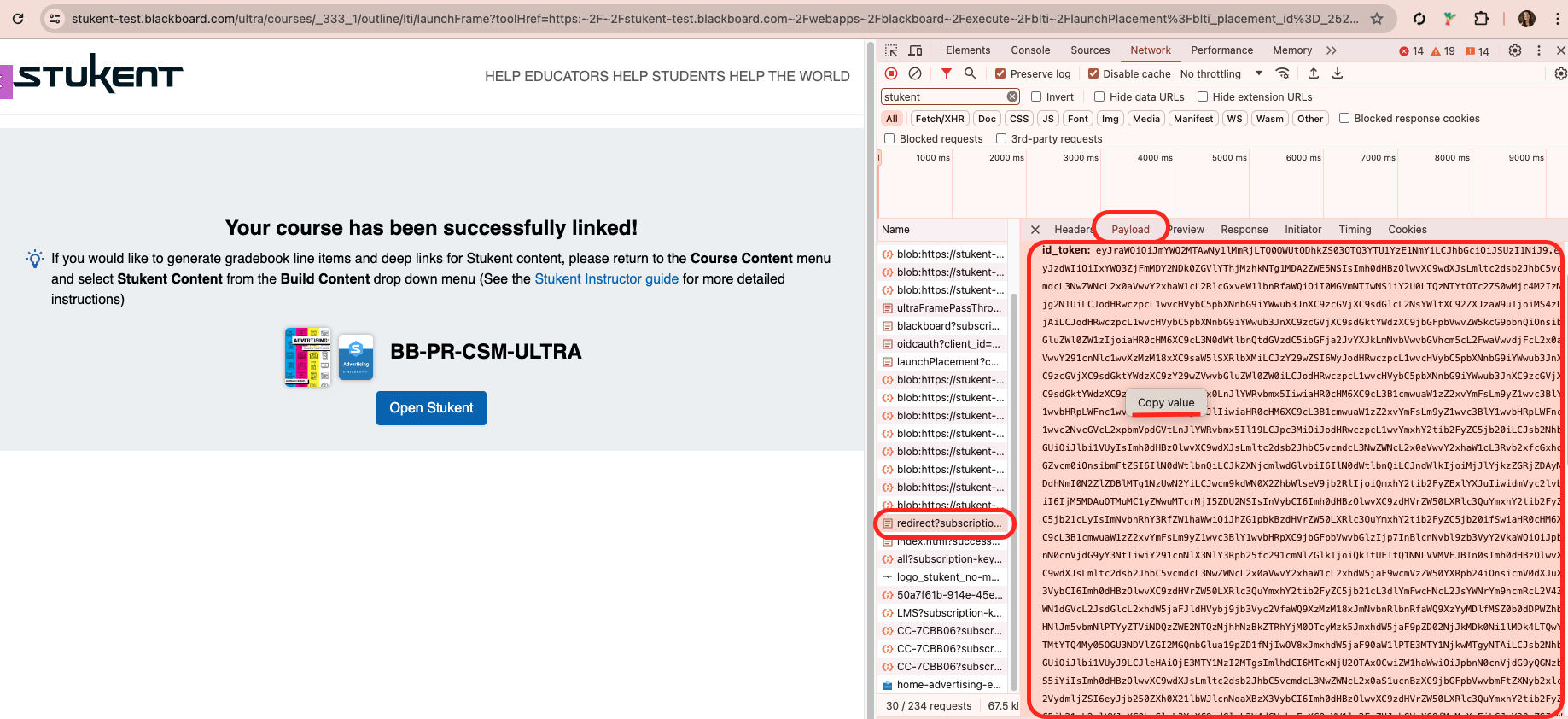
Task: Filter requests by Fetch/XHR
Action: coord(939,119)
